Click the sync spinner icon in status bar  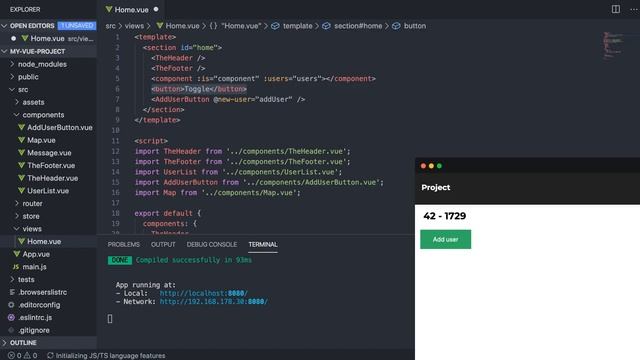click(x=50, y=356)
